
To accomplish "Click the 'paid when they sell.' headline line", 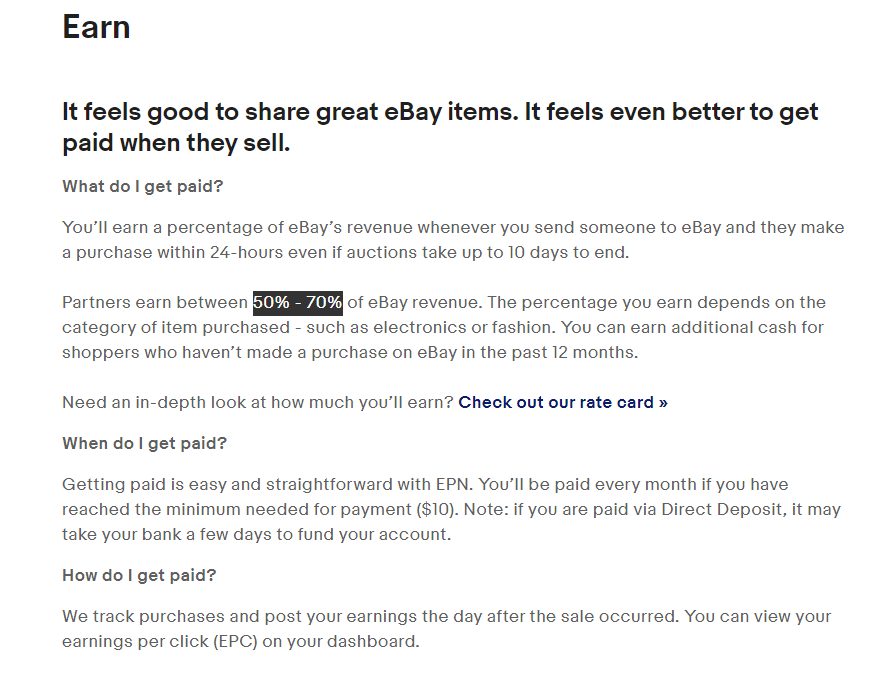I will (176, 142).
